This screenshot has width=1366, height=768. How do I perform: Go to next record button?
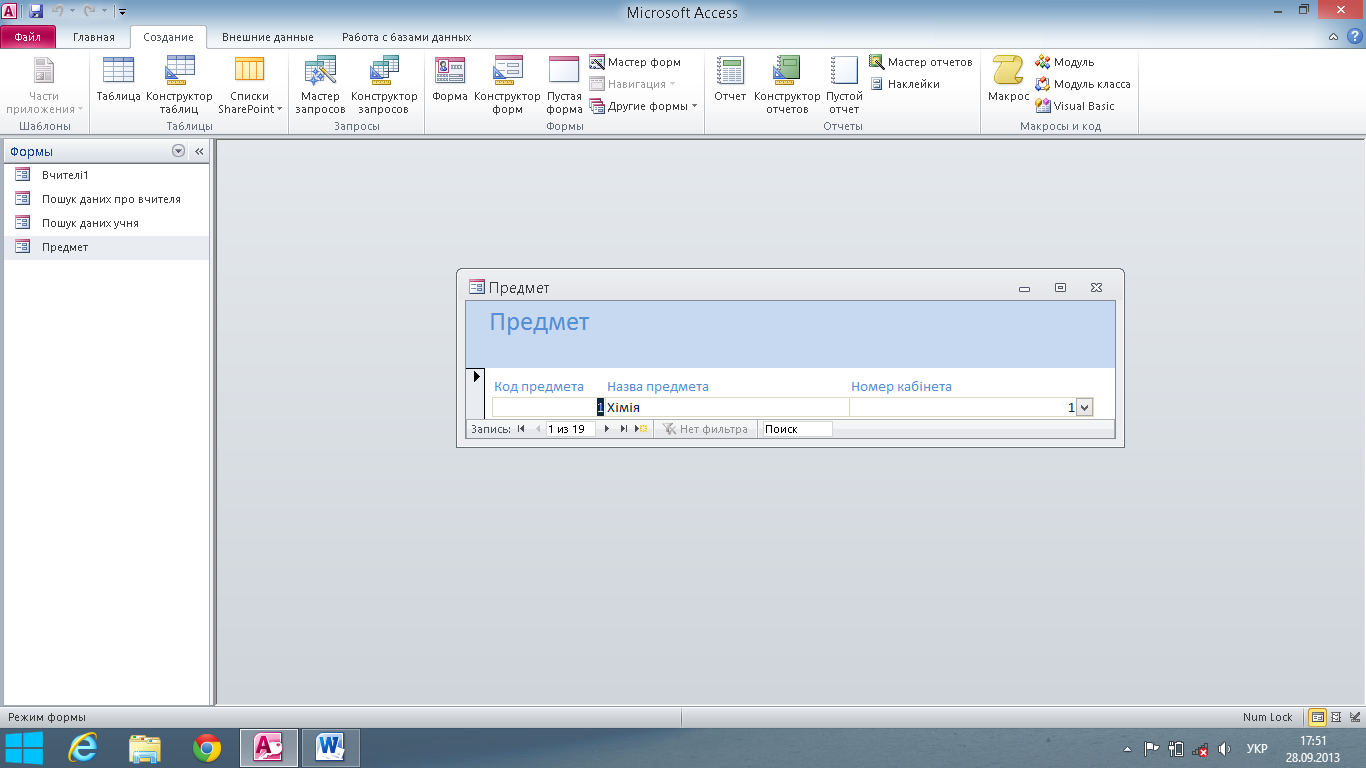[x=607, y=428]
